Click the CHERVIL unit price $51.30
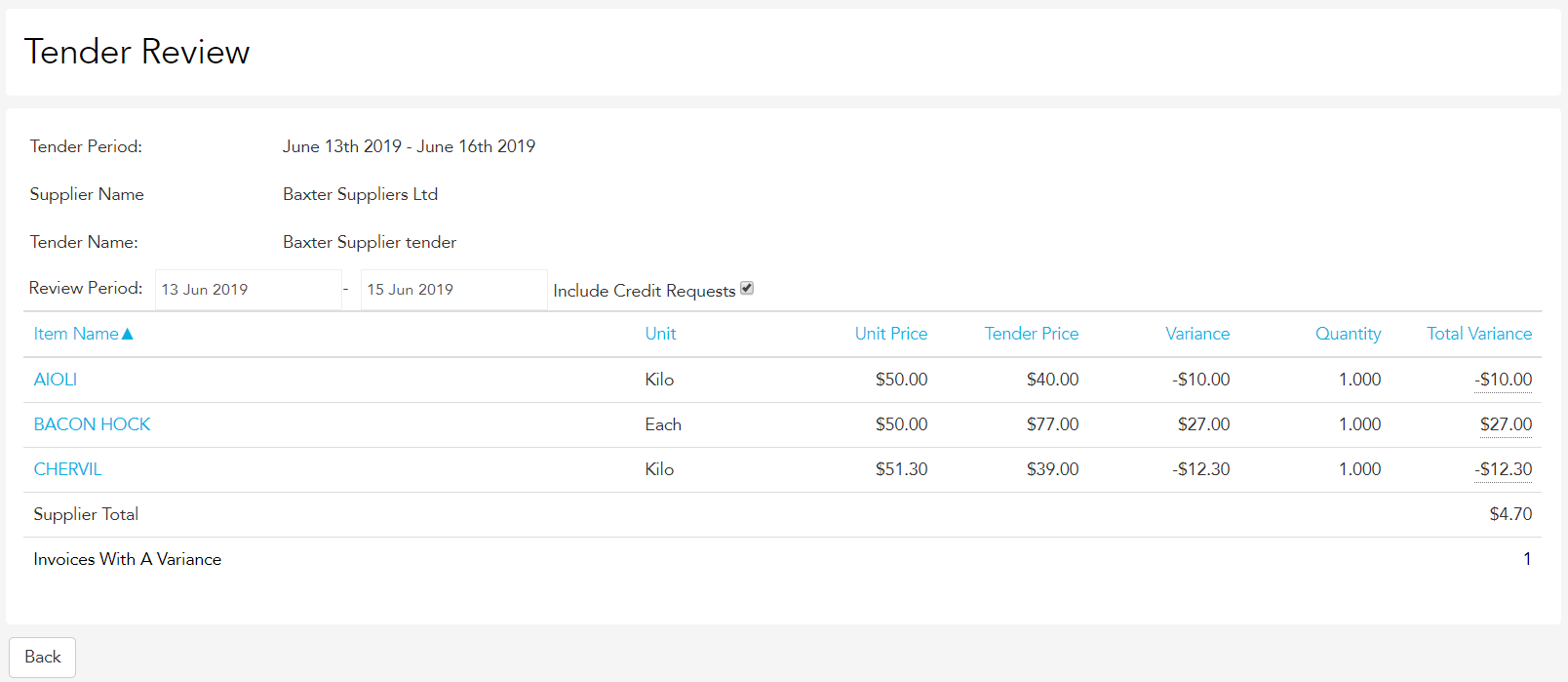 [x=901, y=469]
